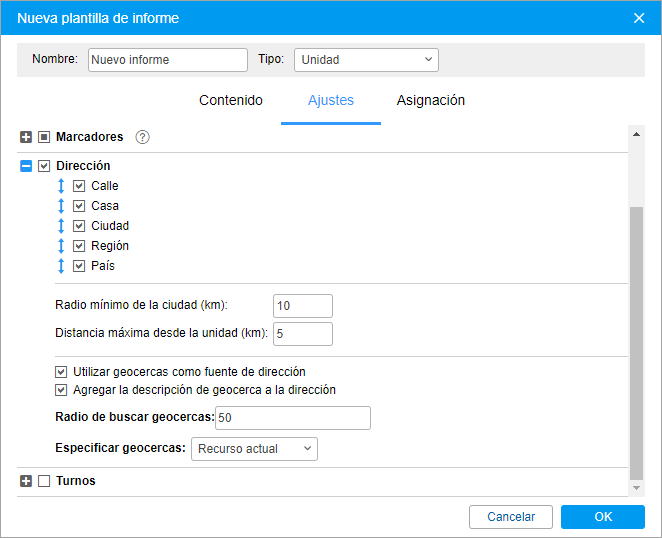This screenshot has width=662, height=538.
Task: Open the Tipo dropdown showing Unidad
Action: [x=366, y=60]
